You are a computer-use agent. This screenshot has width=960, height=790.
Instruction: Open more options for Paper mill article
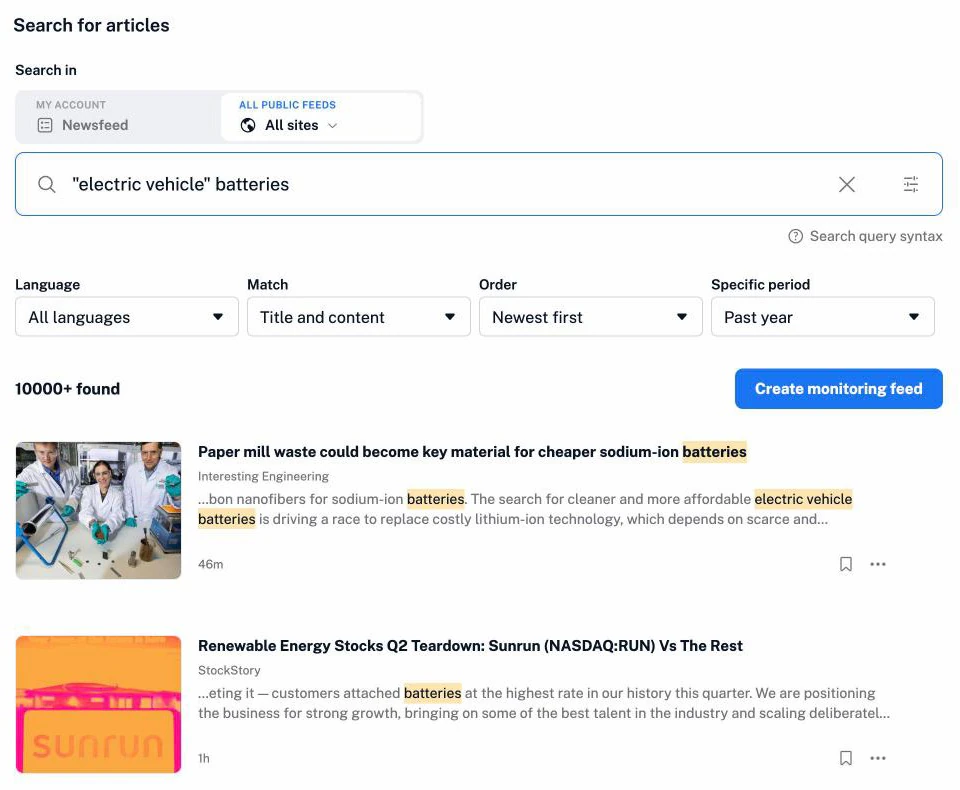pyautogui.click(x=878, y=564)
